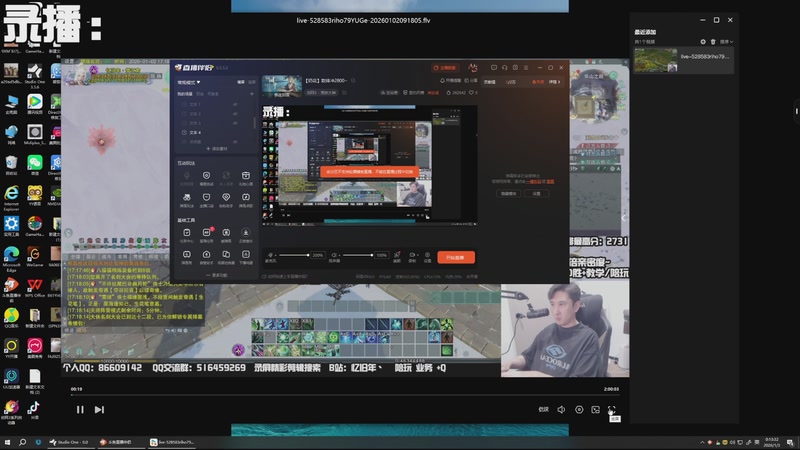Open 抖音 TikTok desktop icon in recording
This screenshot has height=450, width=800.
click(34, 409)
